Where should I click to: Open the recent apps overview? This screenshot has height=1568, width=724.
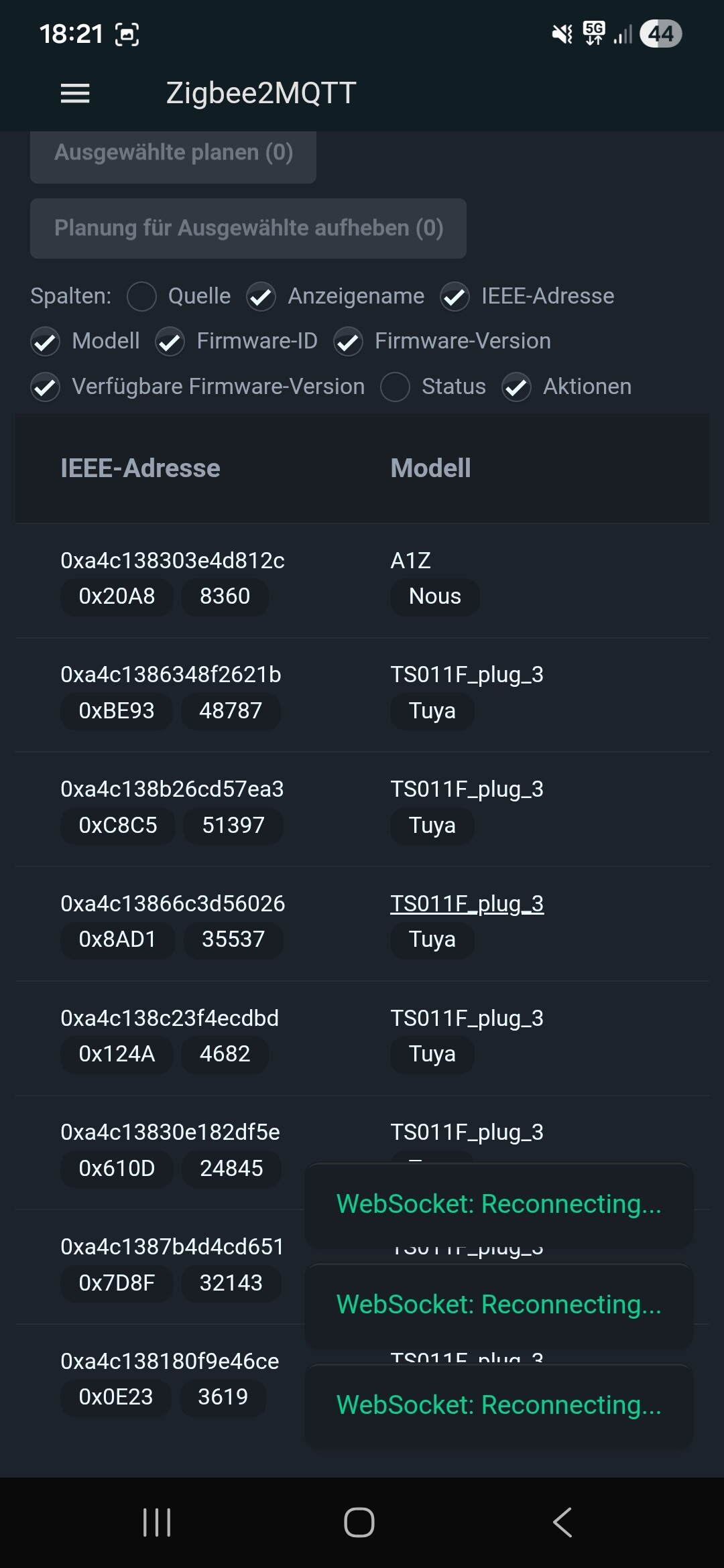tap(157, 1522)
